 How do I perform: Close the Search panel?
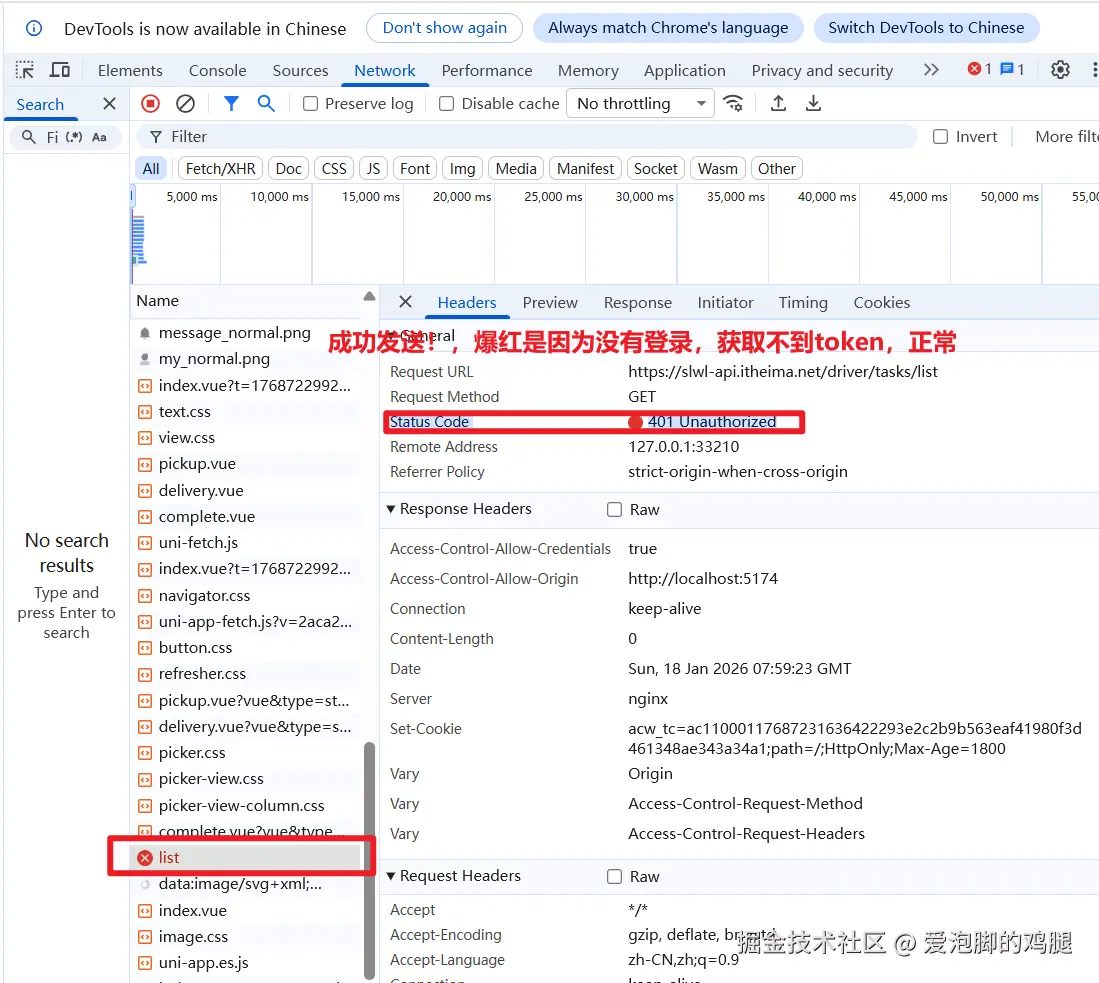tap(109, 104)
